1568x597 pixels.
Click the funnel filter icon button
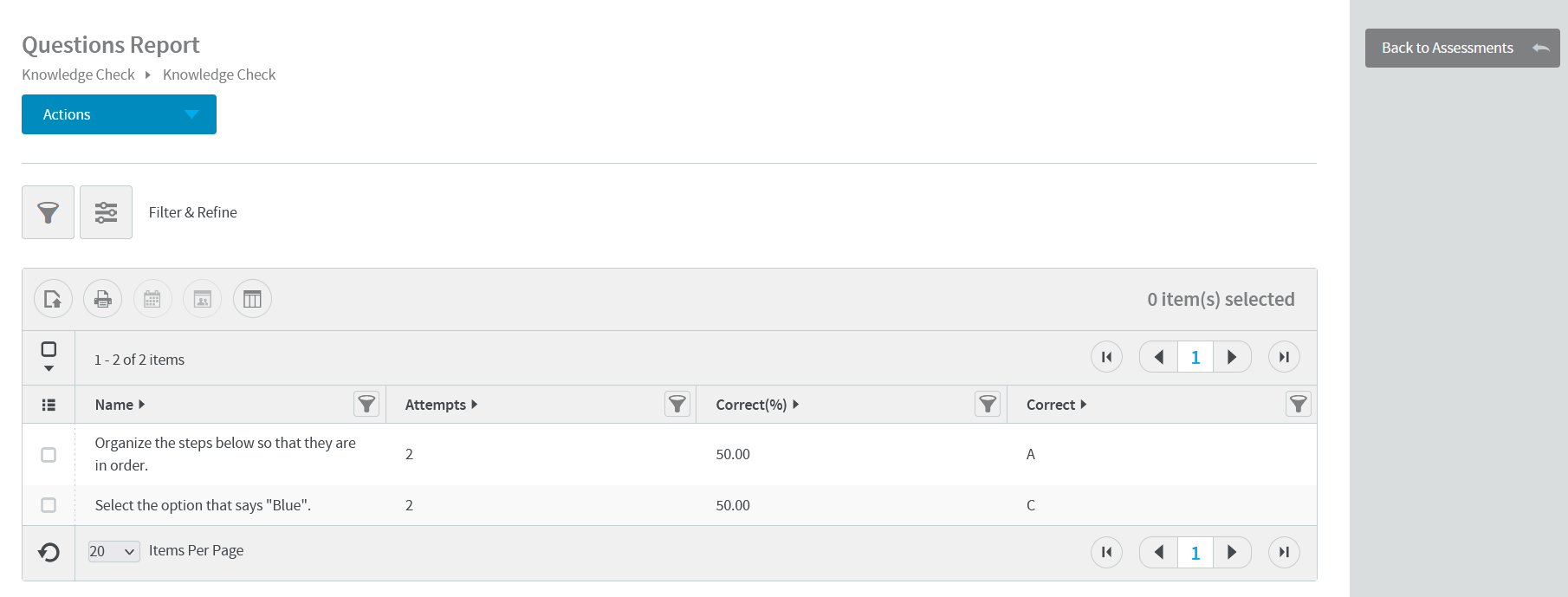point(48,212)
